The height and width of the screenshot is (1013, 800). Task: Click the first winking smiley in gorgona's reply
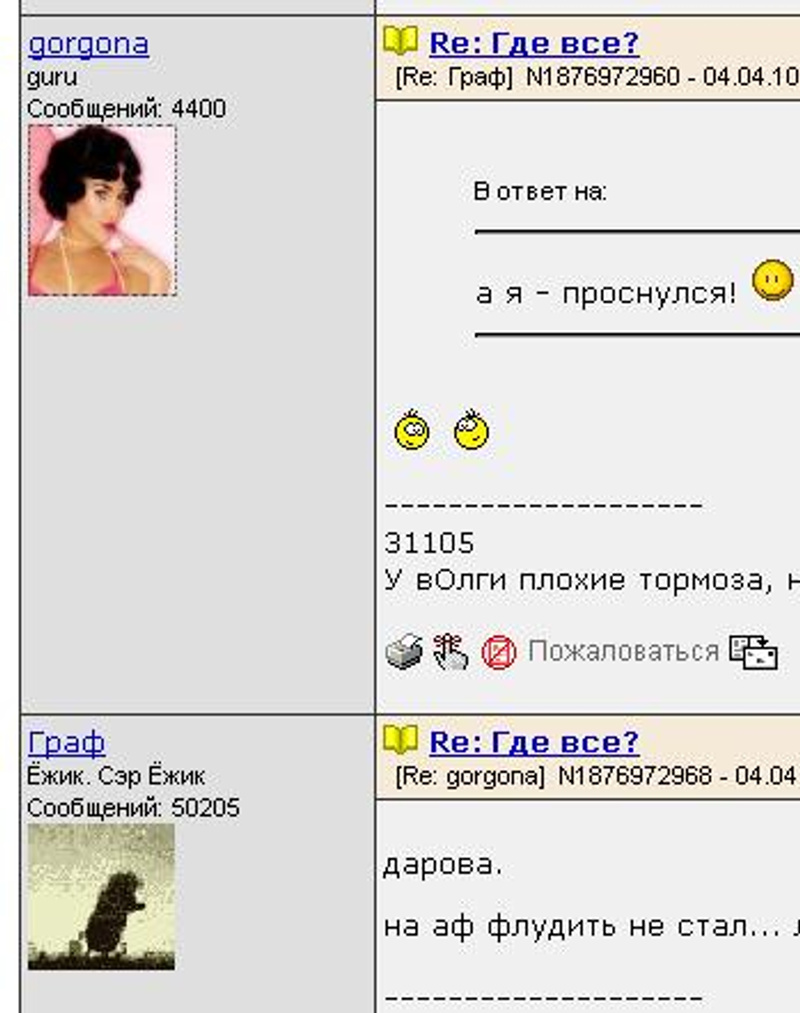412,430
